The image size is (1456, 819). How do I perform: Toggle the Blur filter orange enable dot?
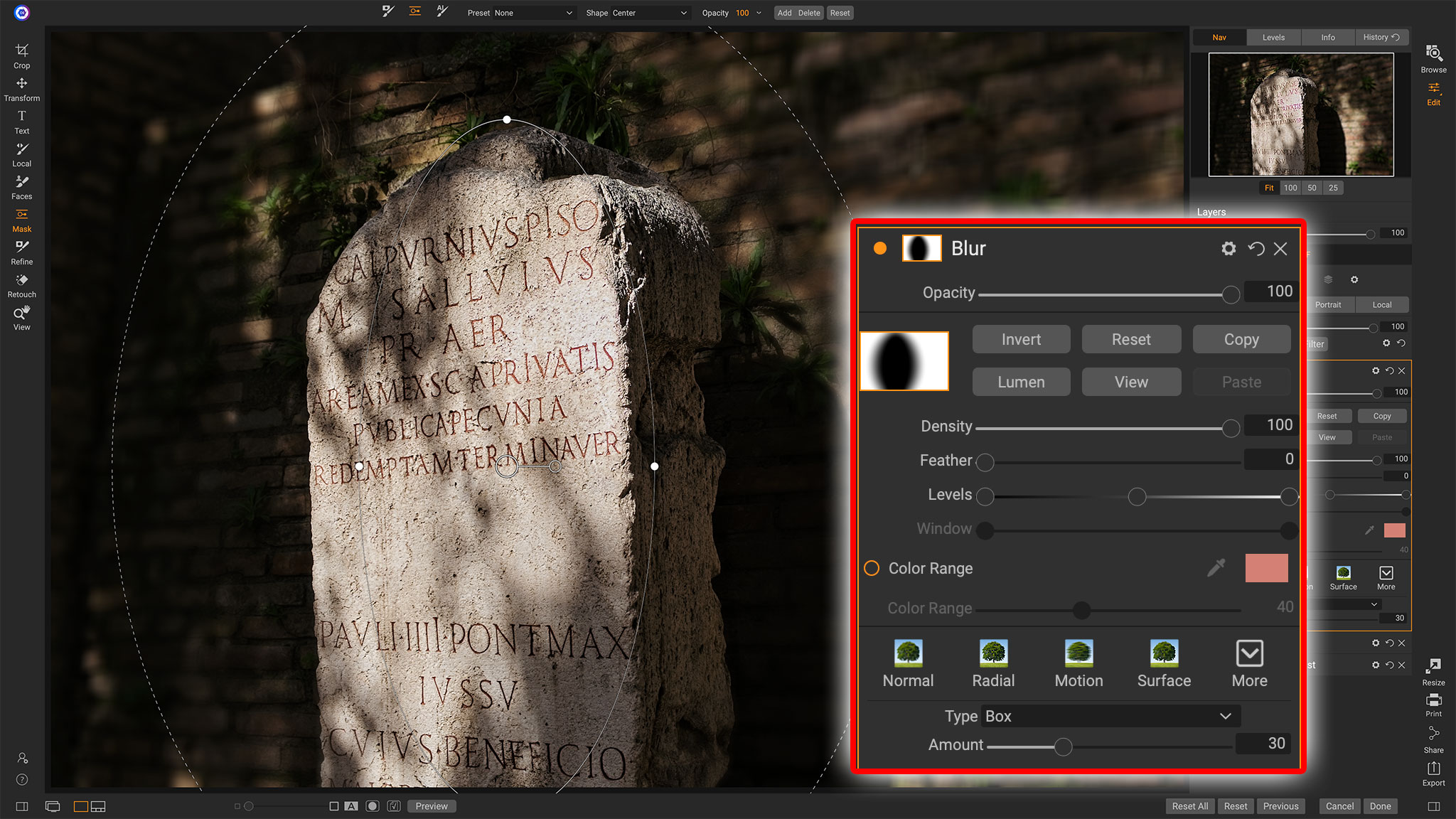[880, 248]
